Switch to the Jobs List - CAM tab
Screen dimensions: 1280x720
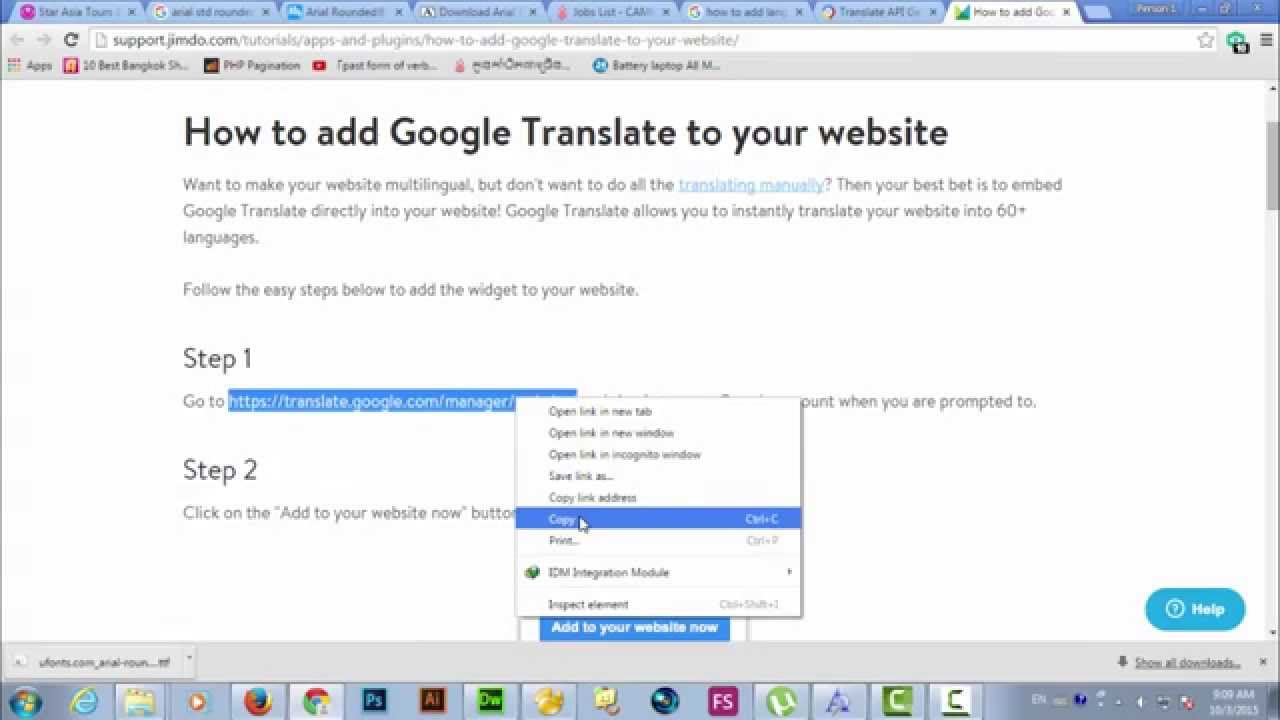[x=612, y=12]
